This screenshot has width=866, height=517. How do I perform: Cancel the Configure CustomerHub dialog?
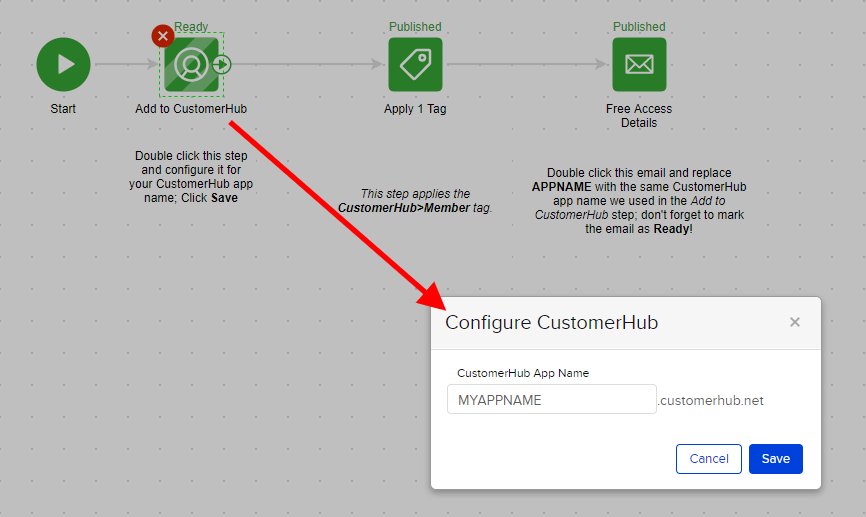709,458
